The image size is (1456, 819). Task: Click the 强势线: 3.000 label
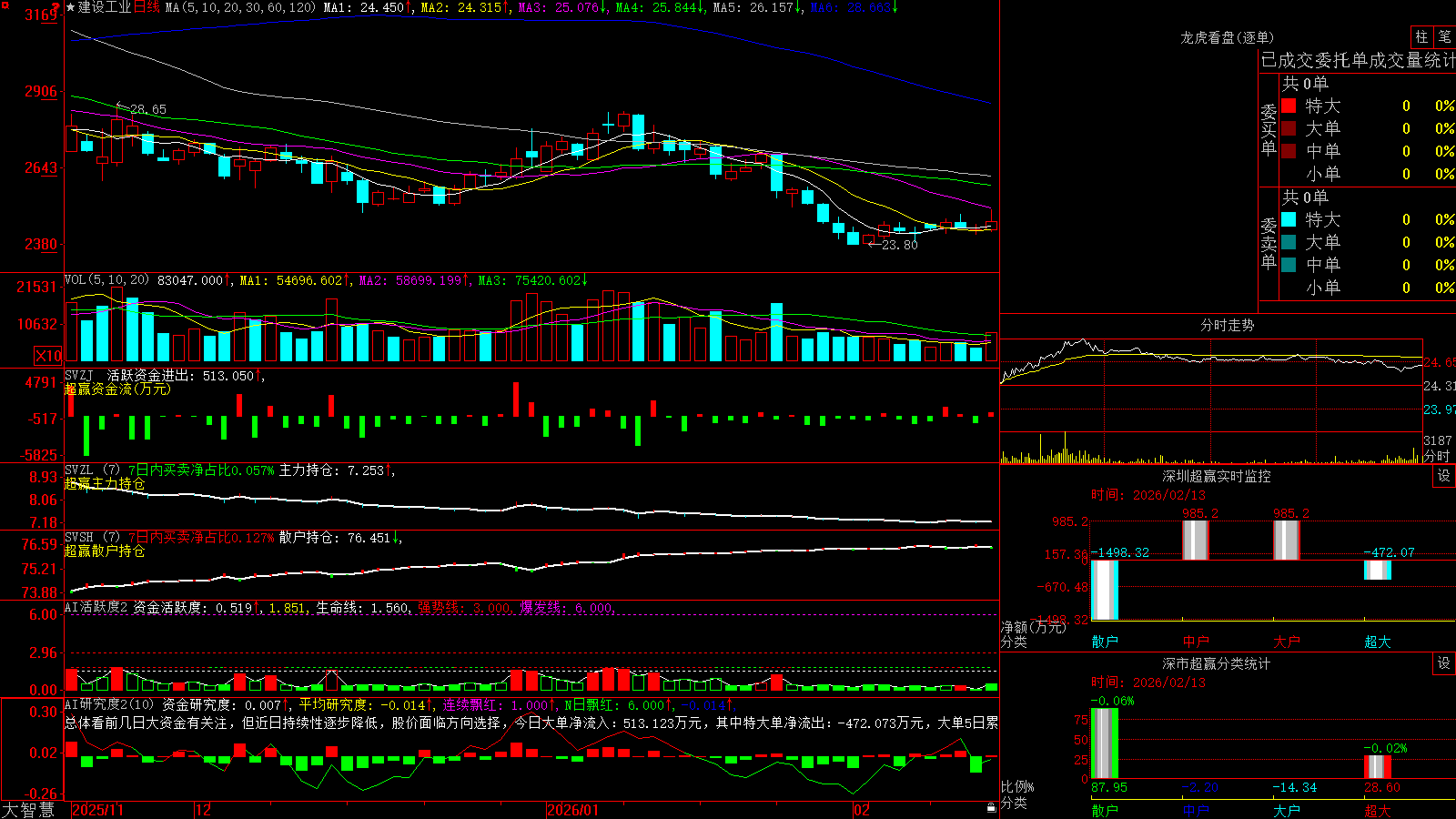(x=464, y=608)
